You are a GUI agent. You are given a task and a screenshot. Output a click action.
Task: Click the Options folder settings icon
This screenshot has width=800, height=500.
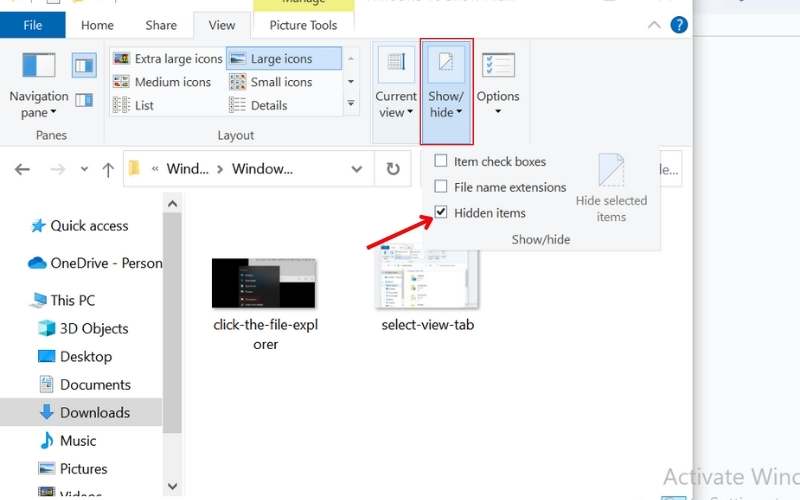tap(498, 65)
